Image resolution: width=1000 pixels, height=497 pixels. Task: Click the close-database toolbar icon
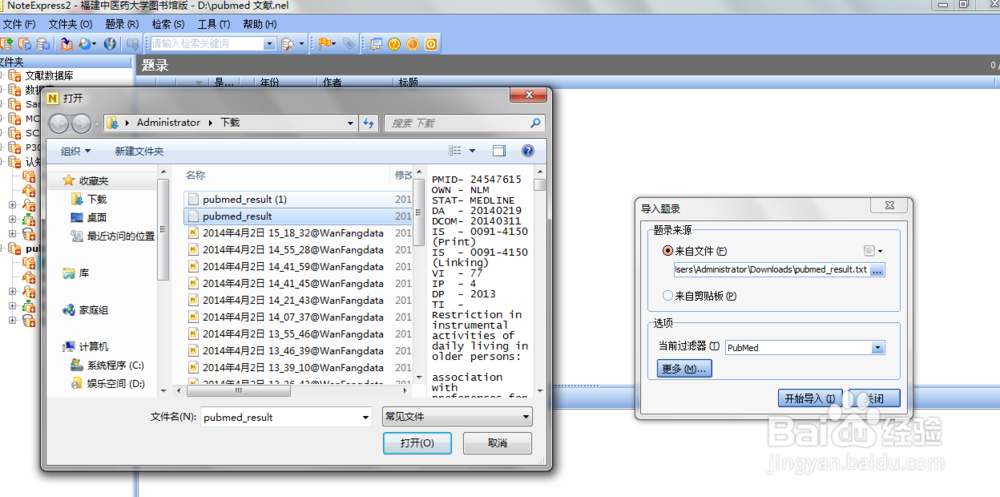(x=43, y=44)
